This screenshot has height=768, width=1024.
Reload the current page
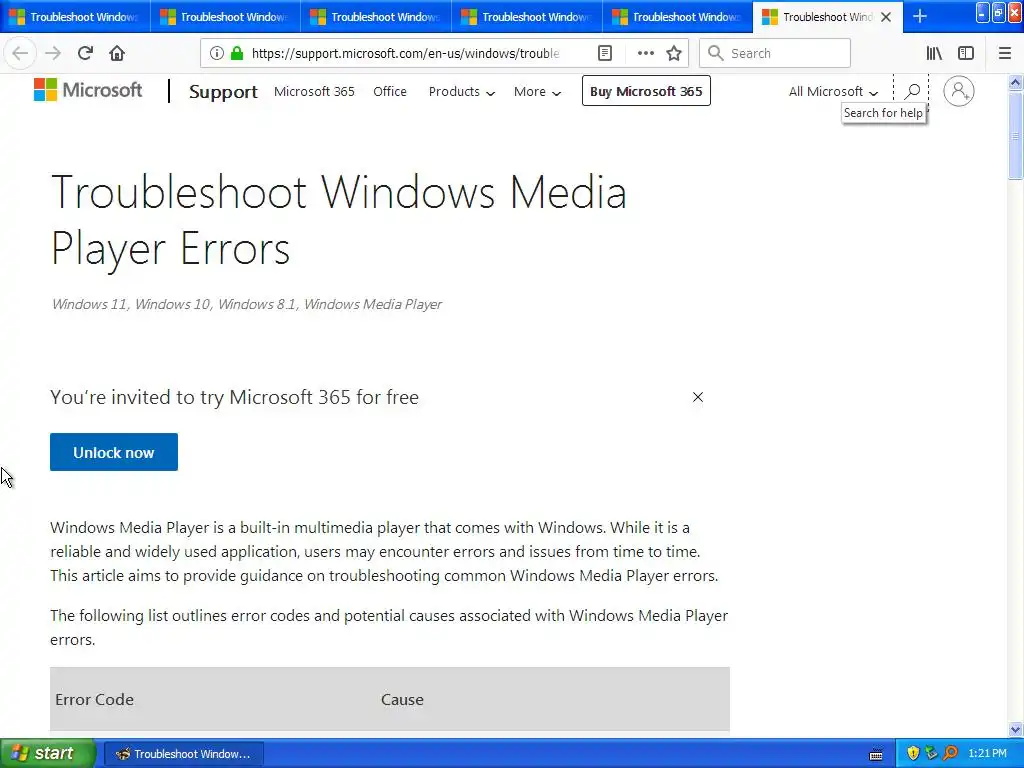tap(85, 54)
